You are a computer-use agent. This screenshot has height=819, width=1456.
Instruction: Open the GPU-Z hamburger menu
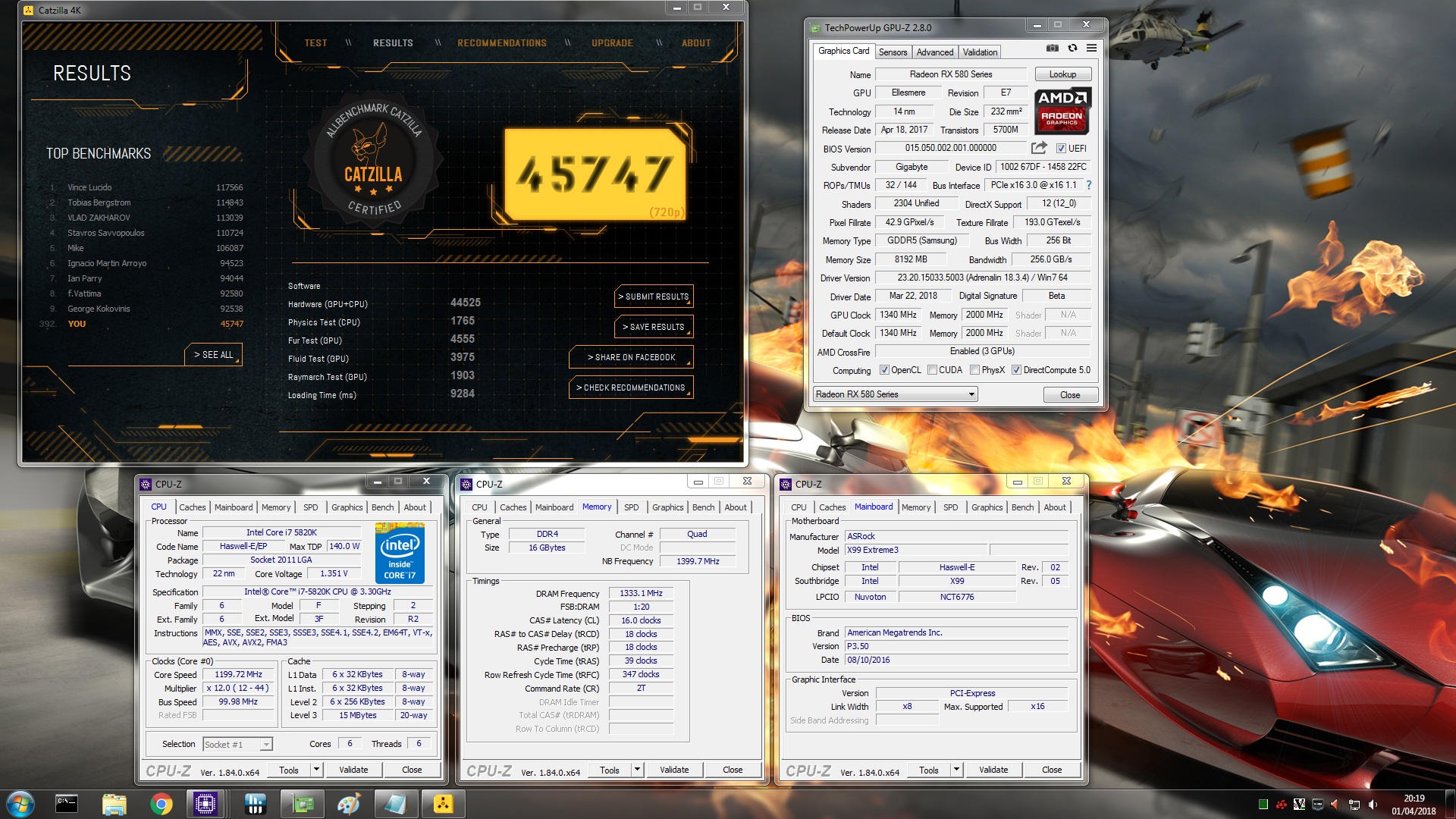(1091, 48)
